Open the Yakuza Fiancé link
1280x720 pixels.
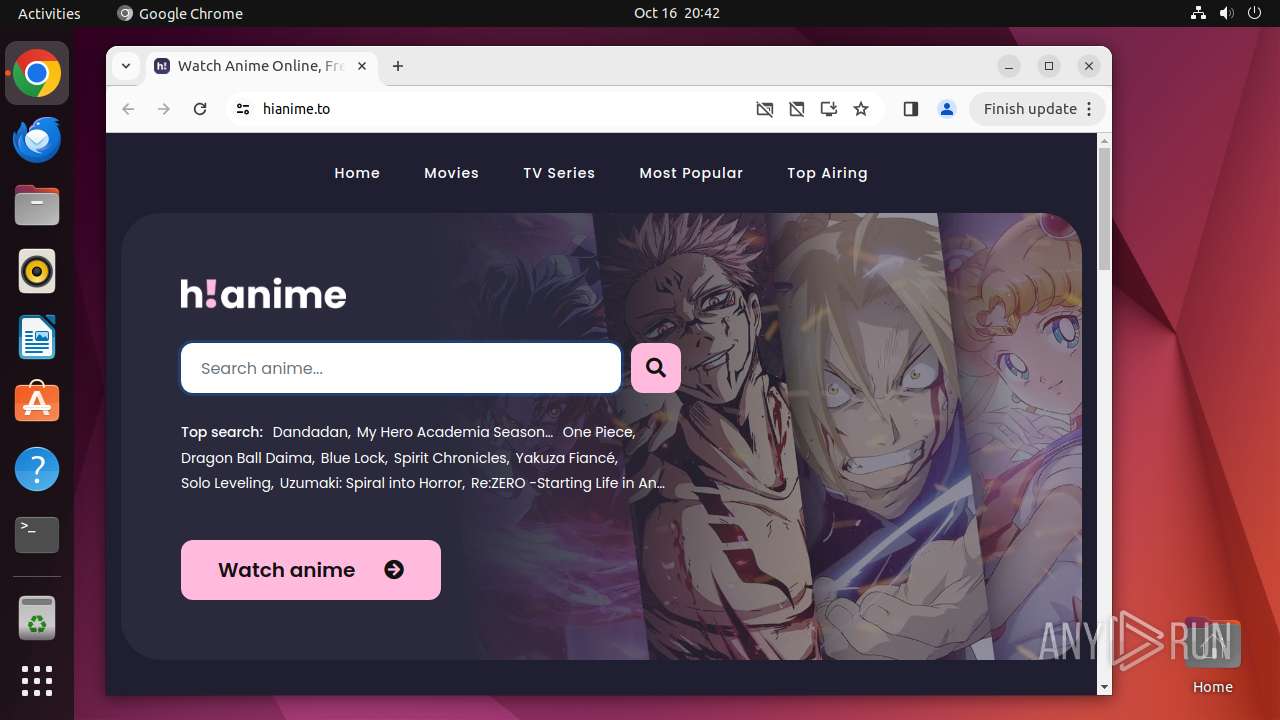565,458
